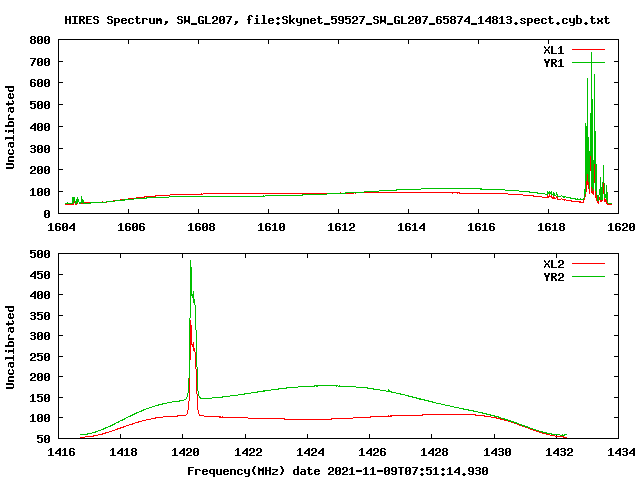Click the 1428 x-axis tick label
Image resolution: width=640 pixels, height=480 pixels.
point(434,452)
